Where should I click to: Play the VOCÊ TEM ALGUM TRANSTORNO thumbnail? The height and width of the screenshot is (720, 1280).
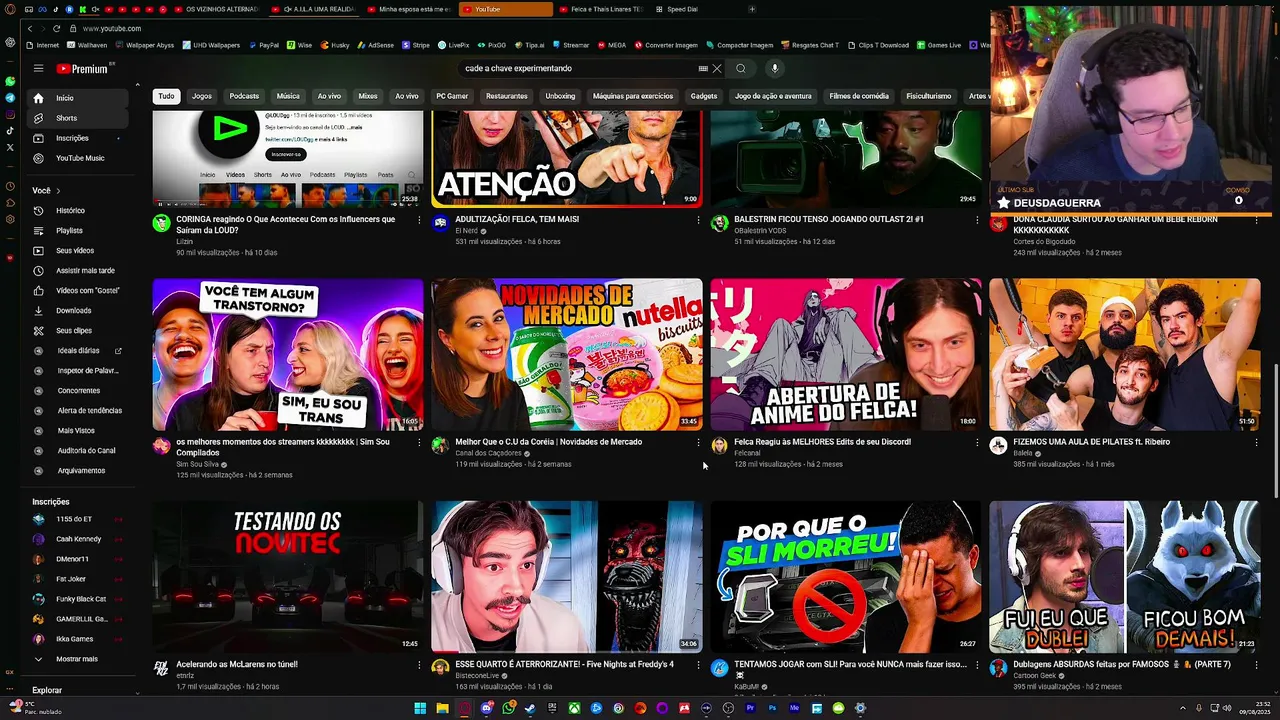point(288,354)
